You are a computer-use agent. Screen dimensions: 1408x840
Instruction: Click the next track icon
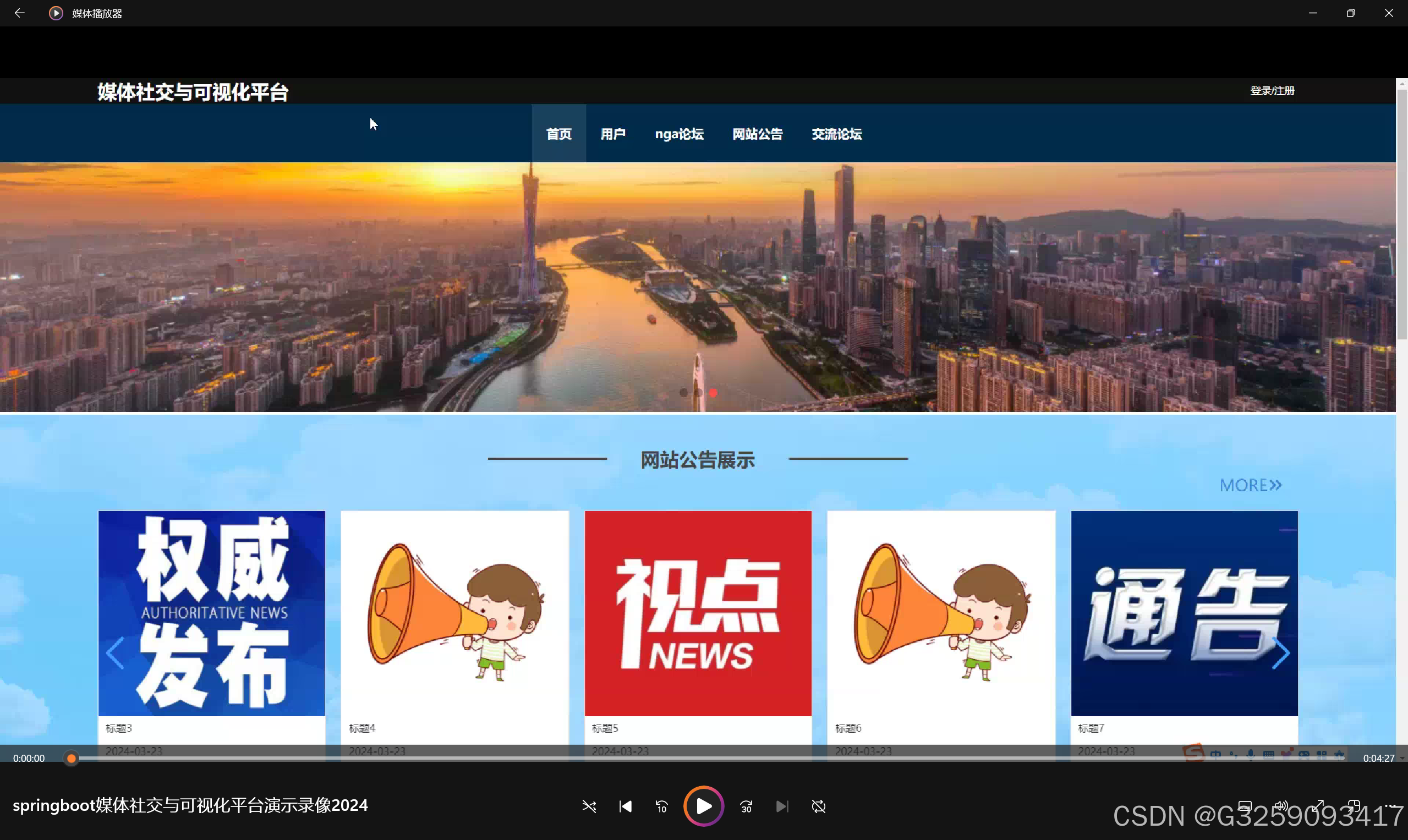782,806
